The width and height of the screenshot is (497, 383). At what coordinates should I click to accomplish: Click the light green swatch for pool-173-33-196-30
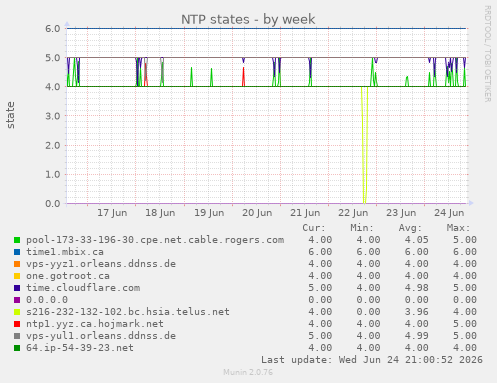tap(17, 240)
